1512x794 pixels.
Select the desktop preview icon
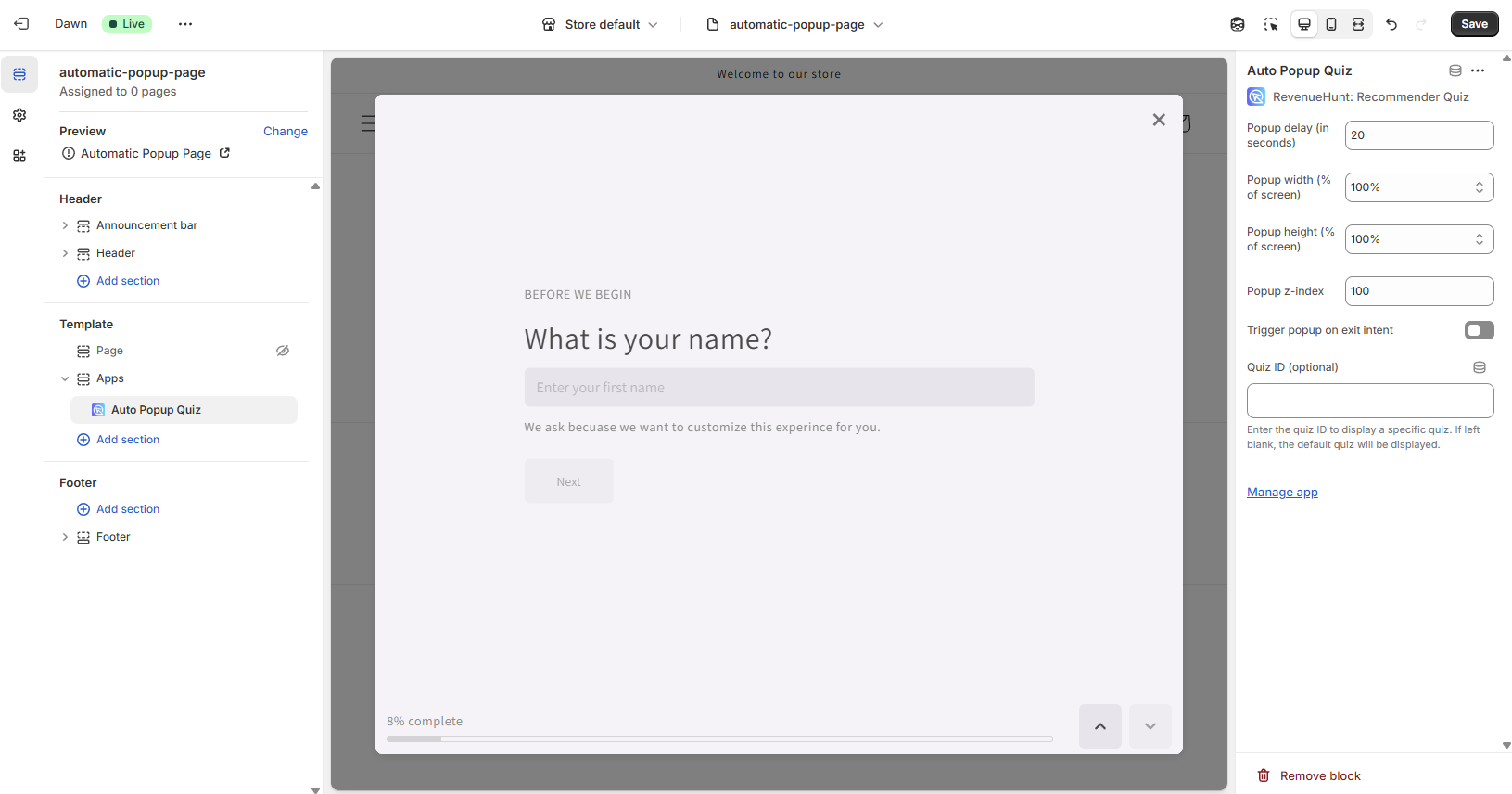[x=1304, y=24]
